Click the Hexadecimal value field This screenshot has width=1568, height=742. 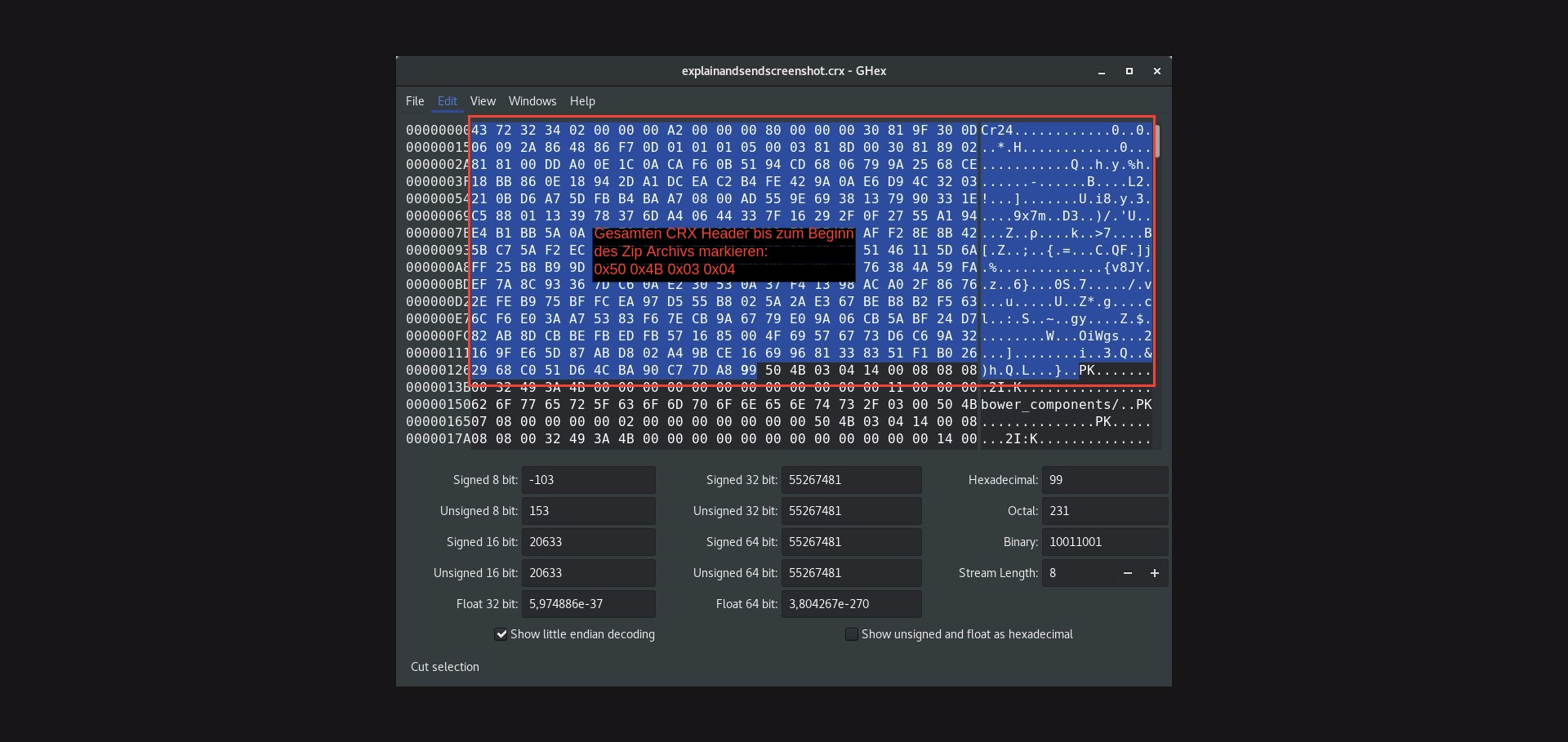point(1104,480)
